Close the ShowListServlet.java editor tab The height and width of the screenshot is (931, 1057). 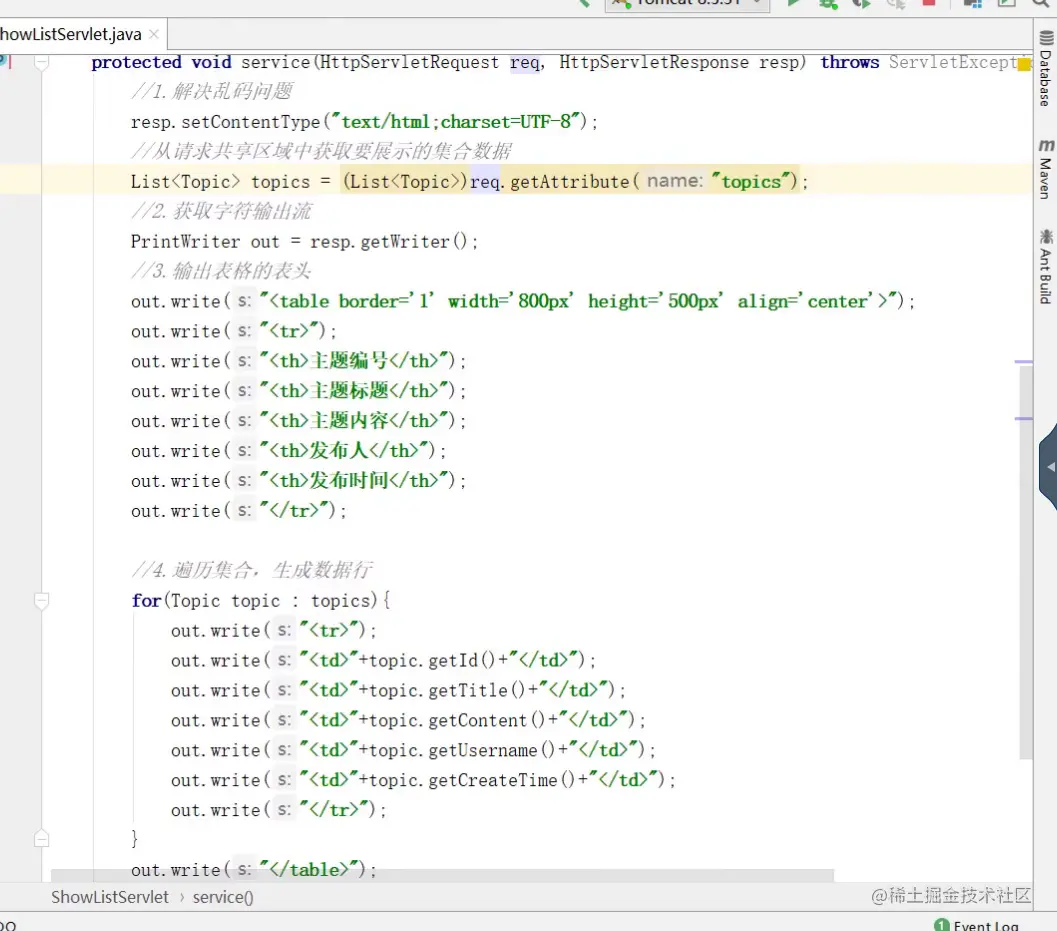click(x=154, y=34)
